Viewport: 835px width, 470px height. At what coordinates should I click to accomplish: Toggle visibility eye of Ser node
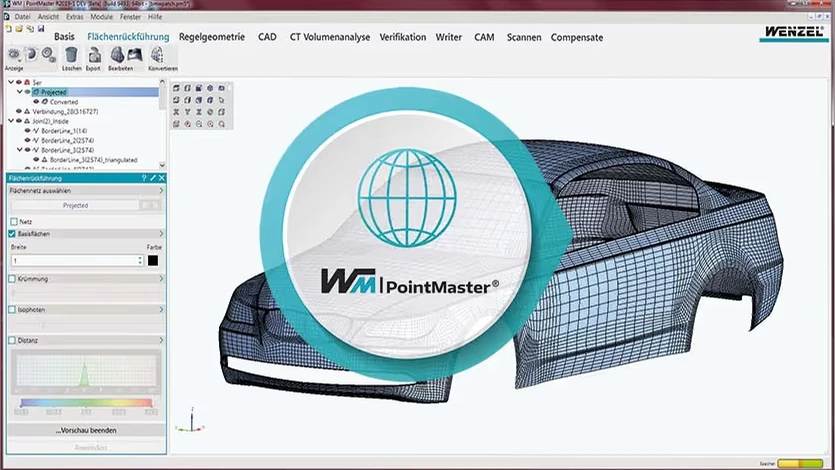pos(19,83)
